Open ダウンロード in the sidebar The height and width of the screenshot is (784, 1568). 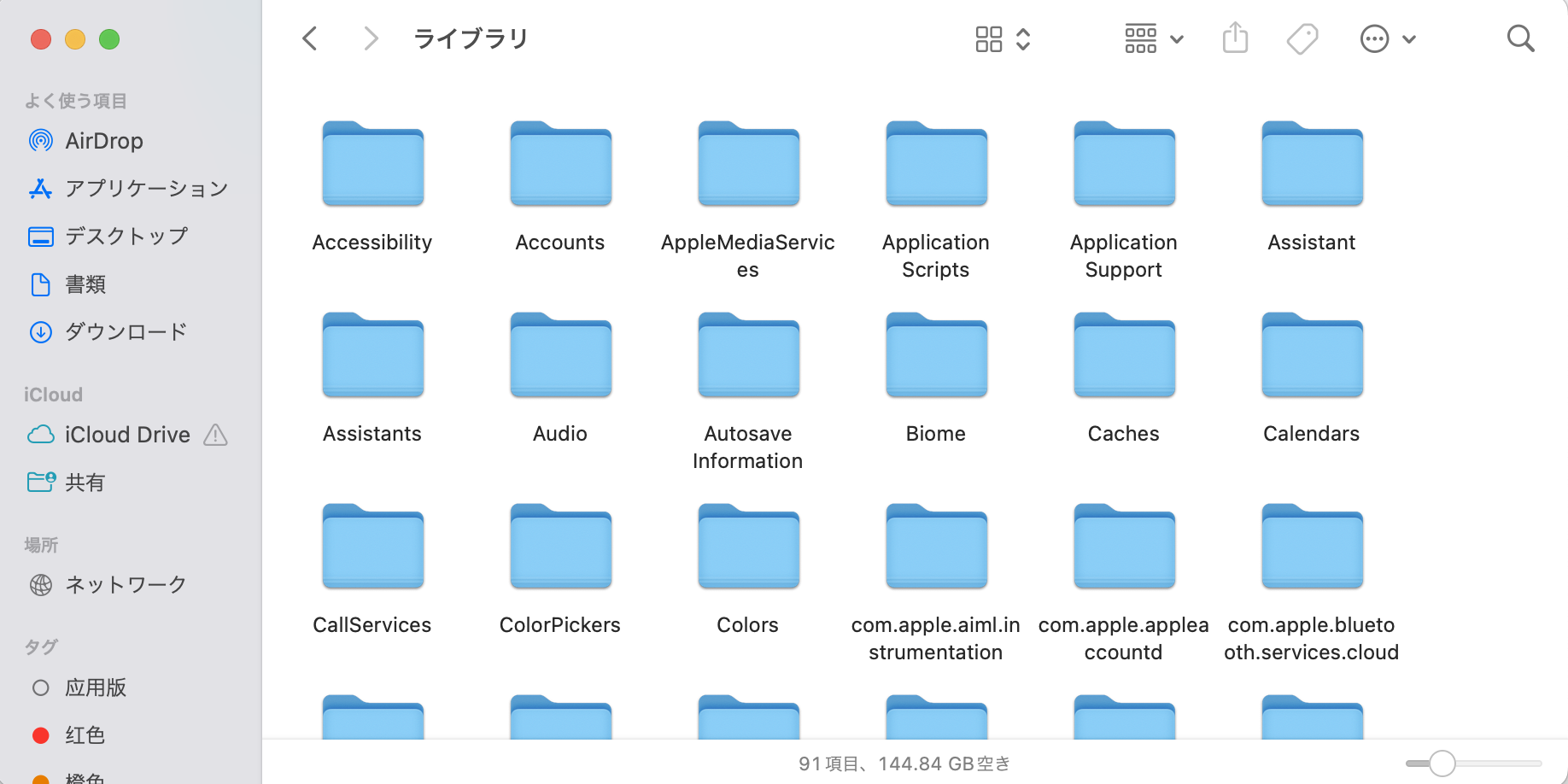pyautogui.click(x=126, y=332)
